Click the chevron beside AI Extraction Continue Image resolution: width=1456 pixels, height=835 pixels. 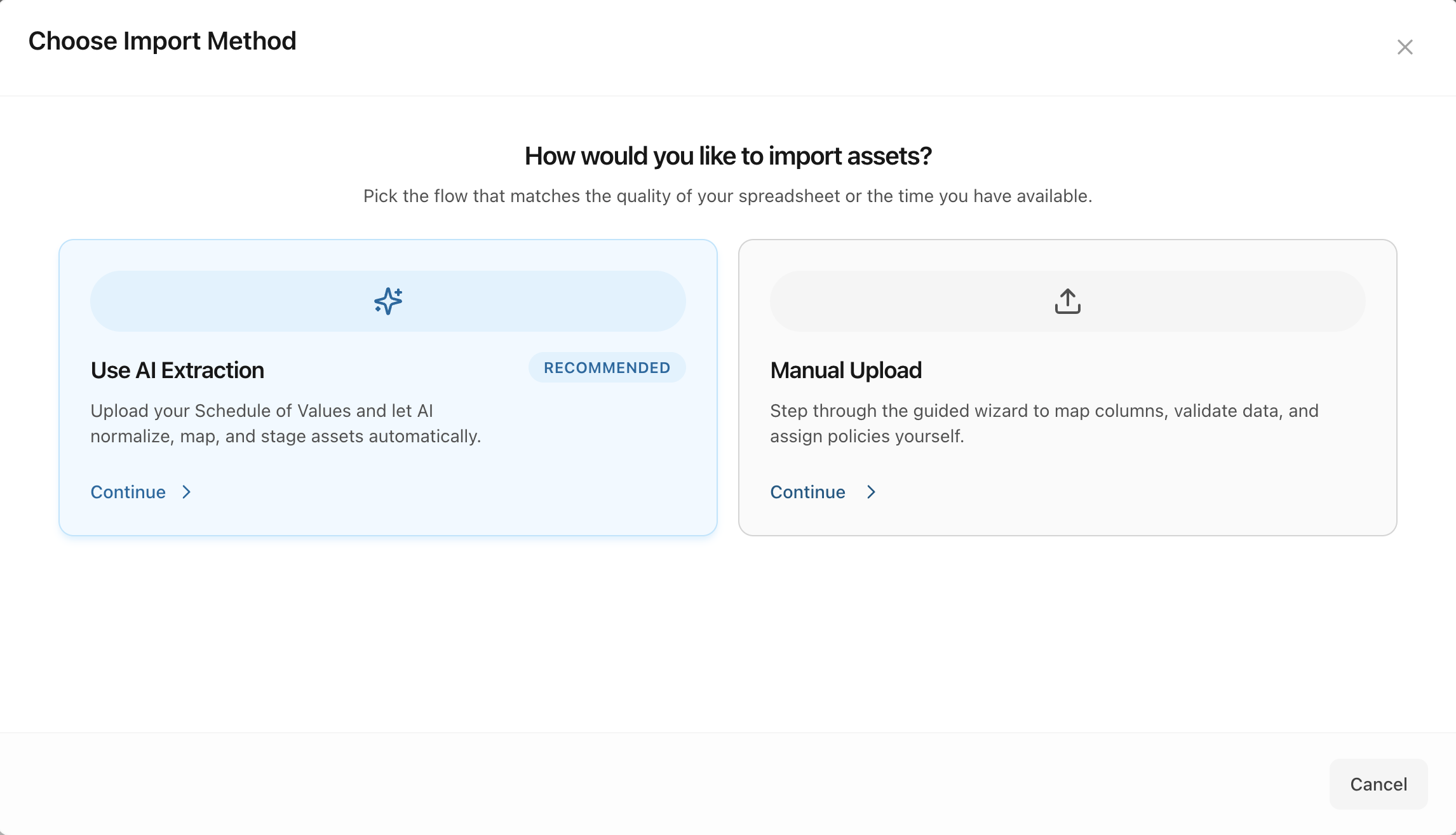pyautogui.click(x=186, y=492)
